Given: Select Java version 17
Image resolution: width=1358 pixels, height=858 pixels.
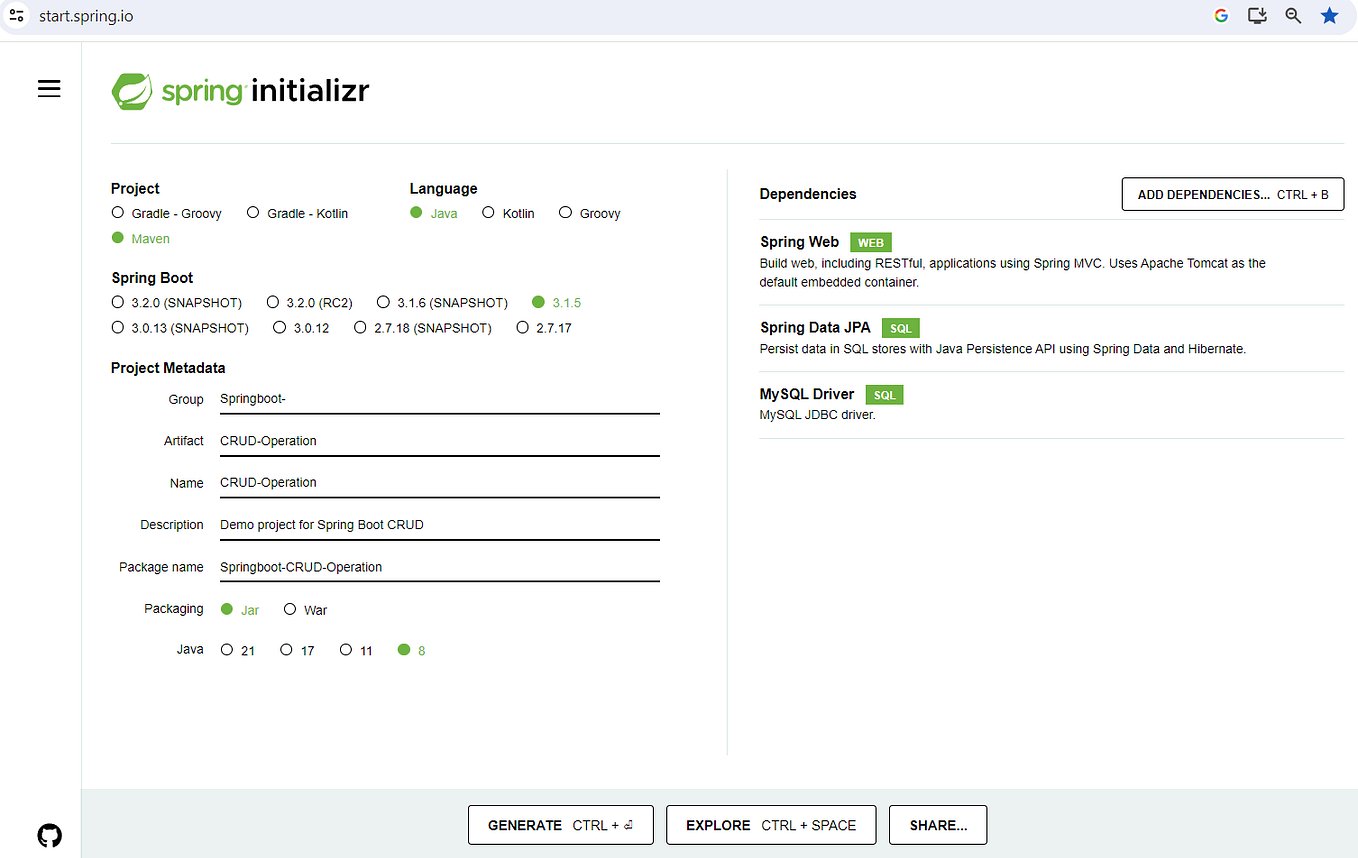Looking at the screenshot, I should tap(286, 649).
